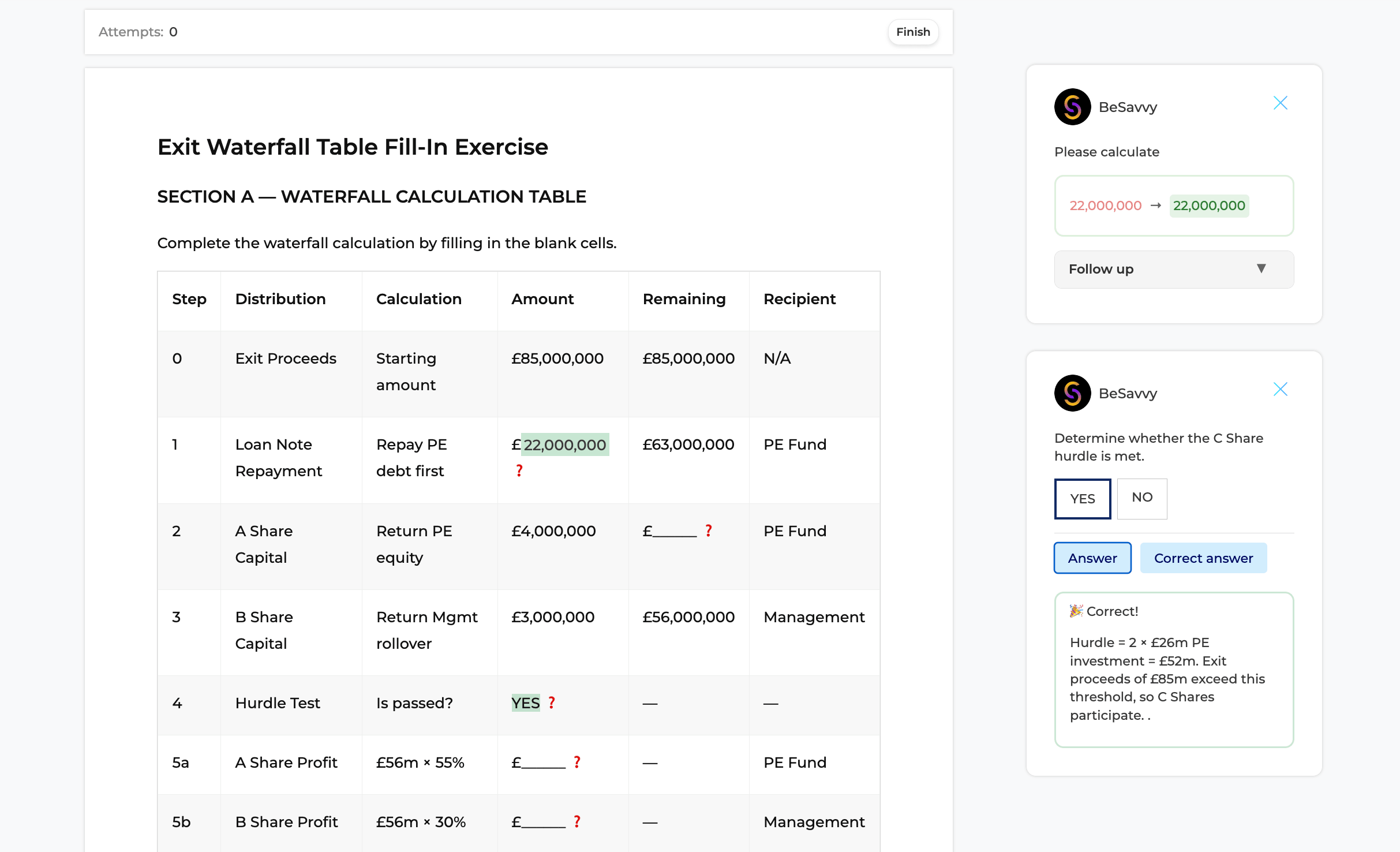Image resolution: width=1400 pixels, height=852 pixels.
Task: Click the question mark in A Share Profit row
Action: 577,762
